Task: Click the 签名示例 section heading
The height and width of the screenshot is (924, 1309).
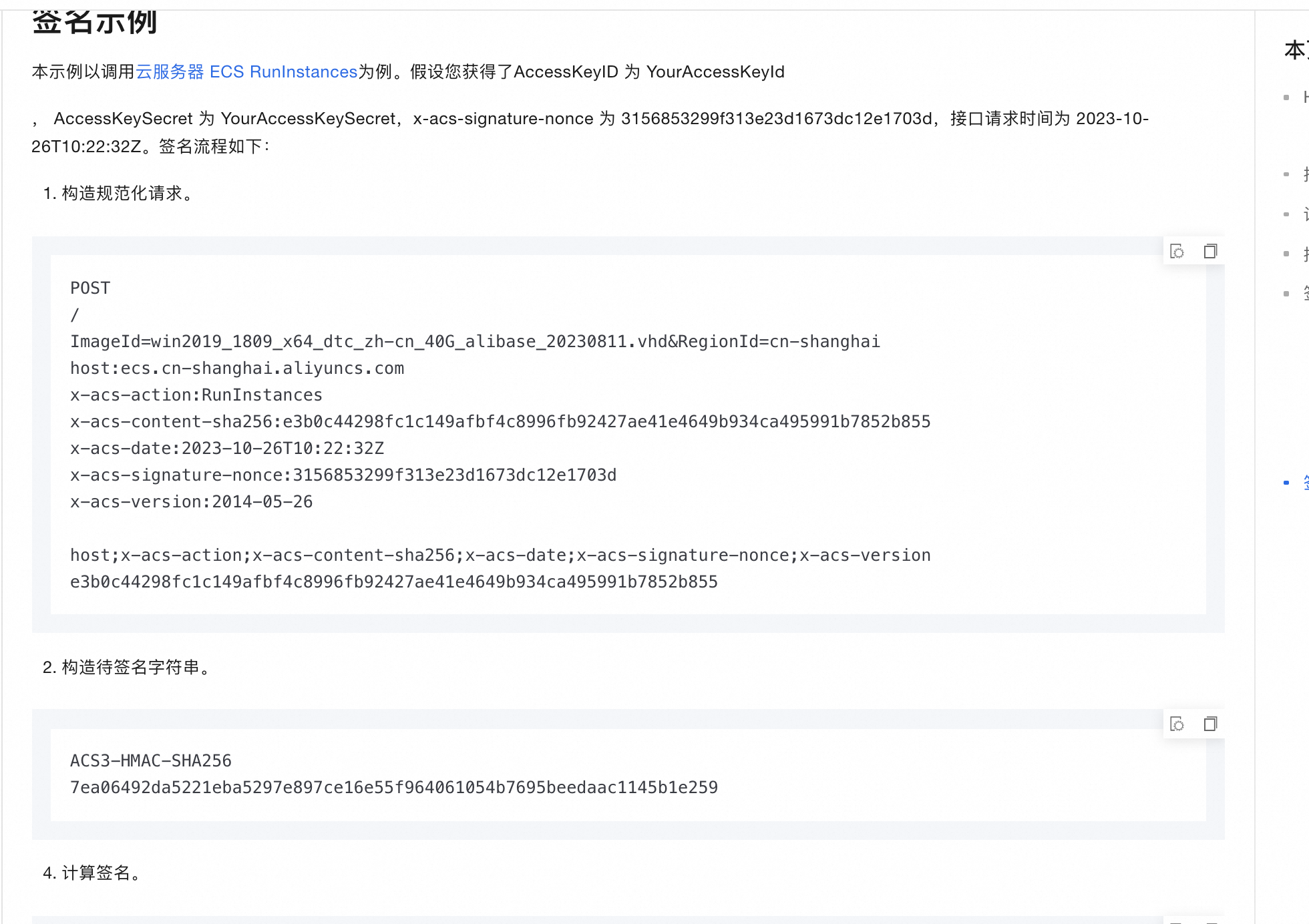Action: (94, 23)
